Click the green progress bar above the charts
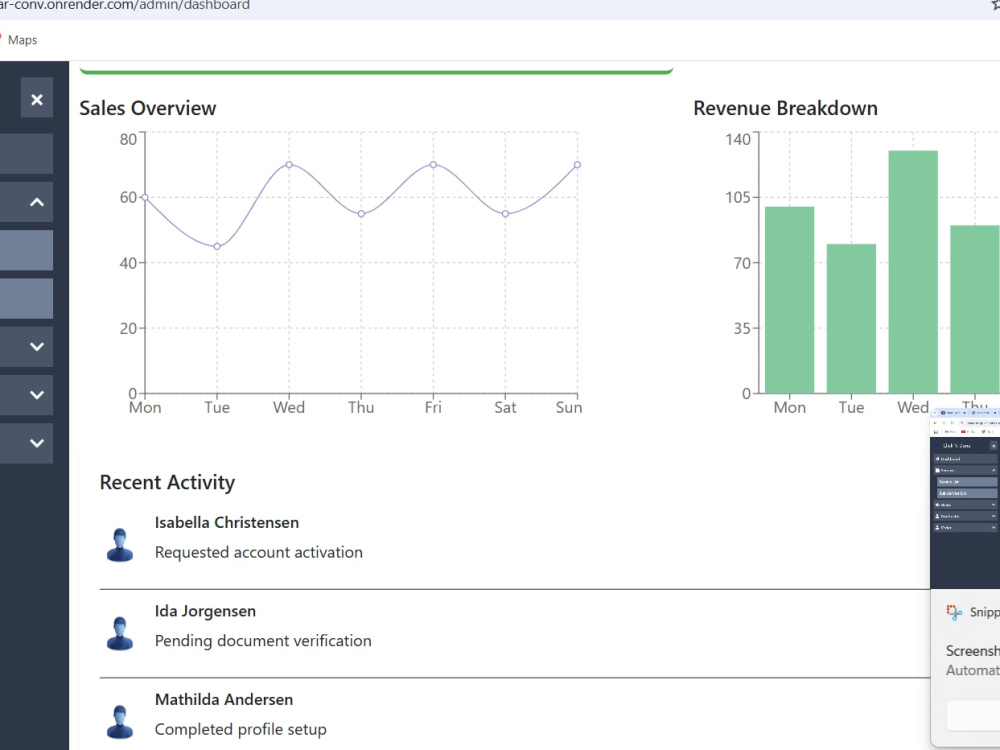 [376, 71]
